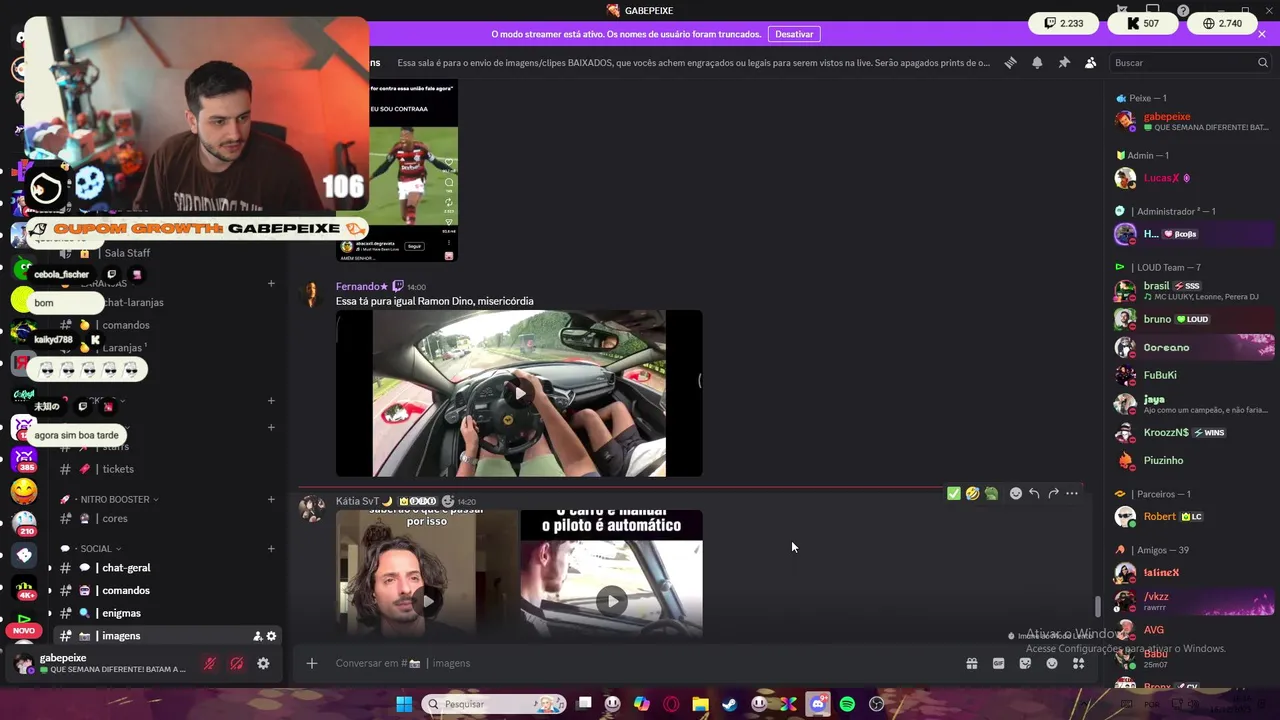Image resolution: width=1280 pixels, height=720 pixels.
Task: Undeafen the headphones in user panel
Action: click(x=237, y=663)
